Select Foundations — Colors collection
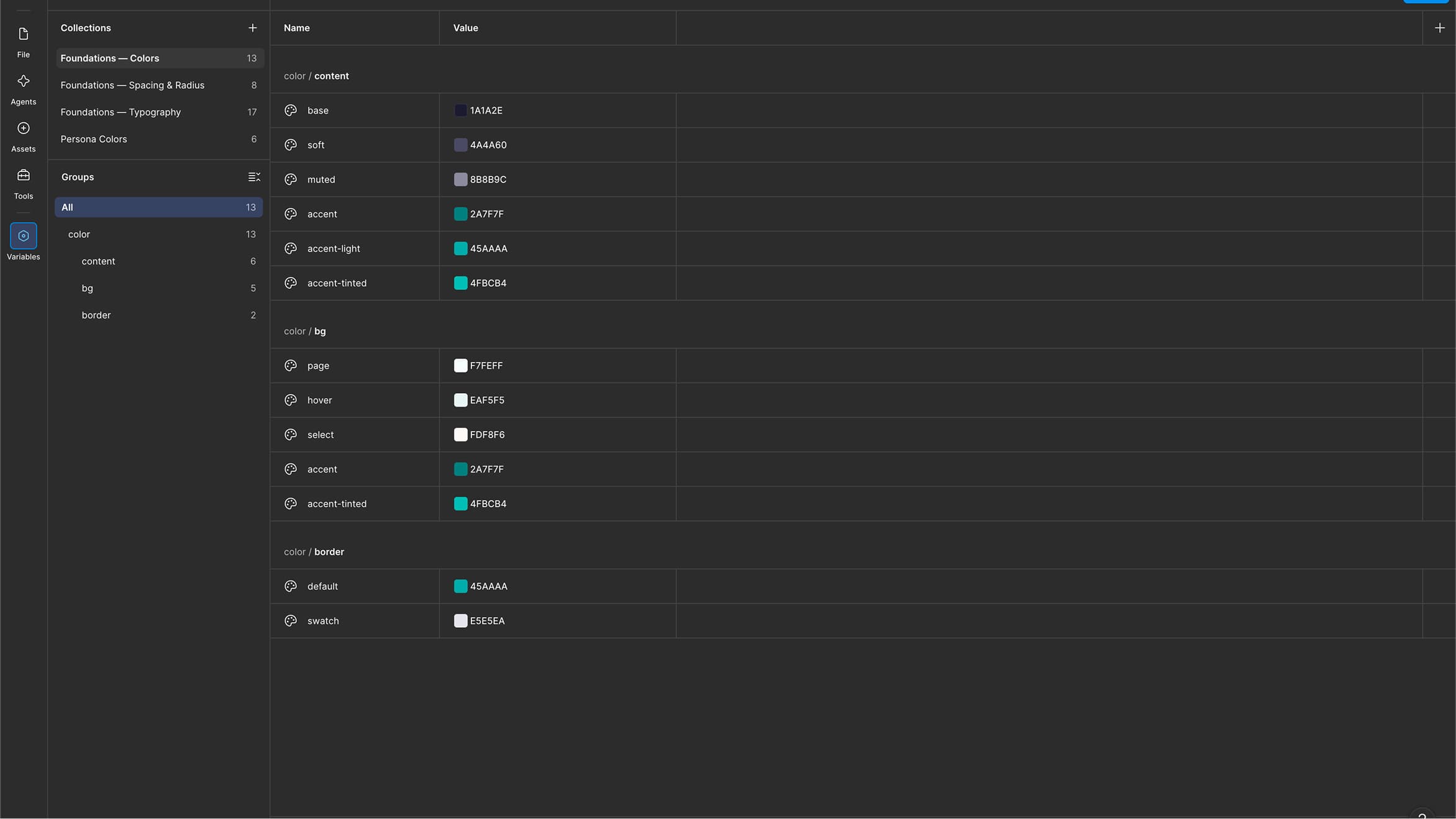Image resolution: width=1456 pixels, height=819 pixels. [x=160, y=58]
